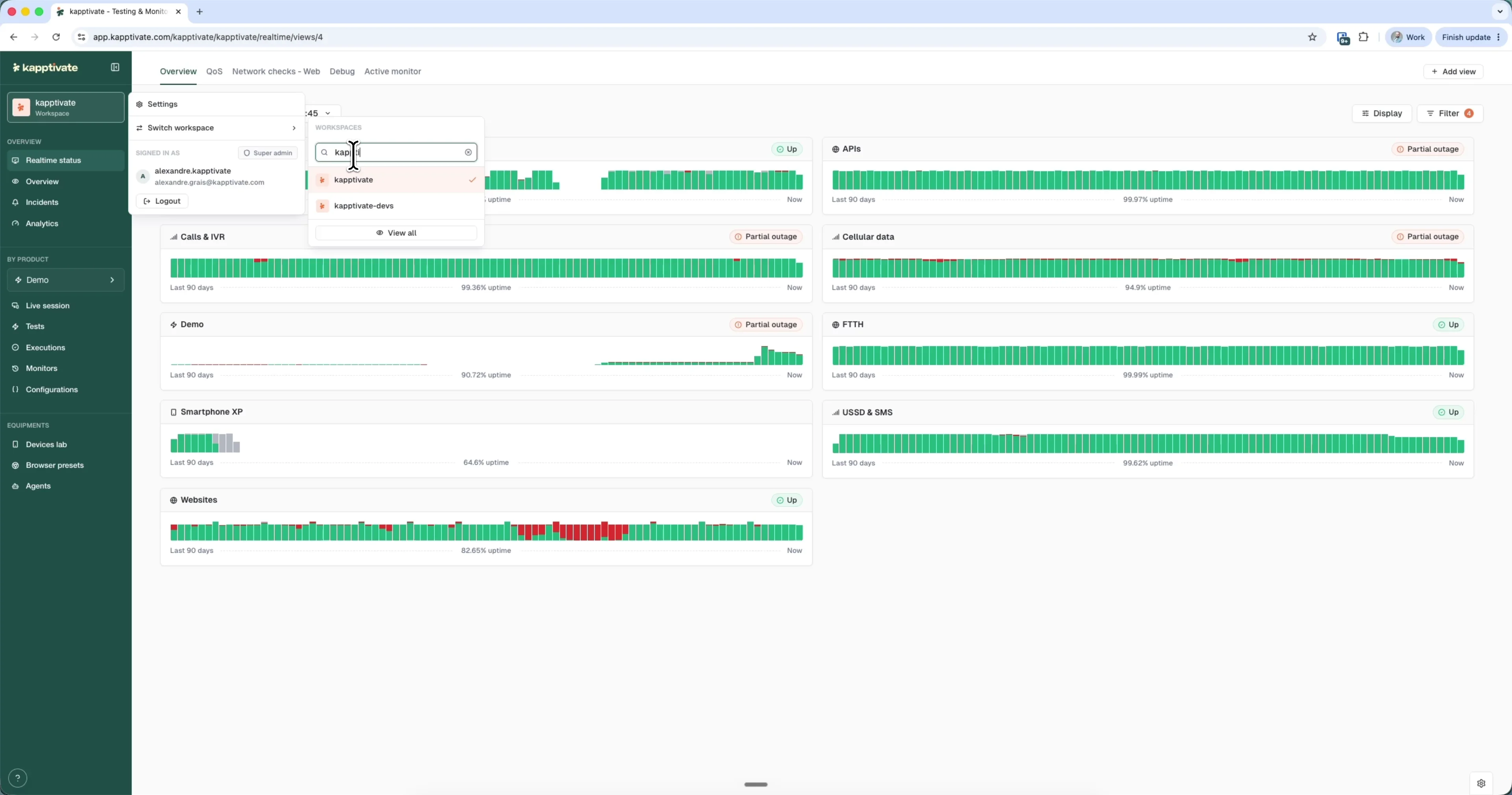
Task: Select the Overview view tab
Action: (x=178, y=72)
